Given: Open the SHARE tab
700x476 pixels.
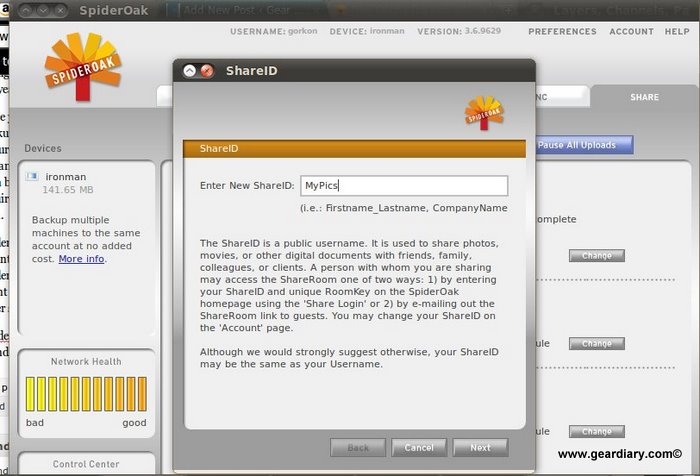Looking at the screenshot, I should pyautogui.click(x=644, y=97).
